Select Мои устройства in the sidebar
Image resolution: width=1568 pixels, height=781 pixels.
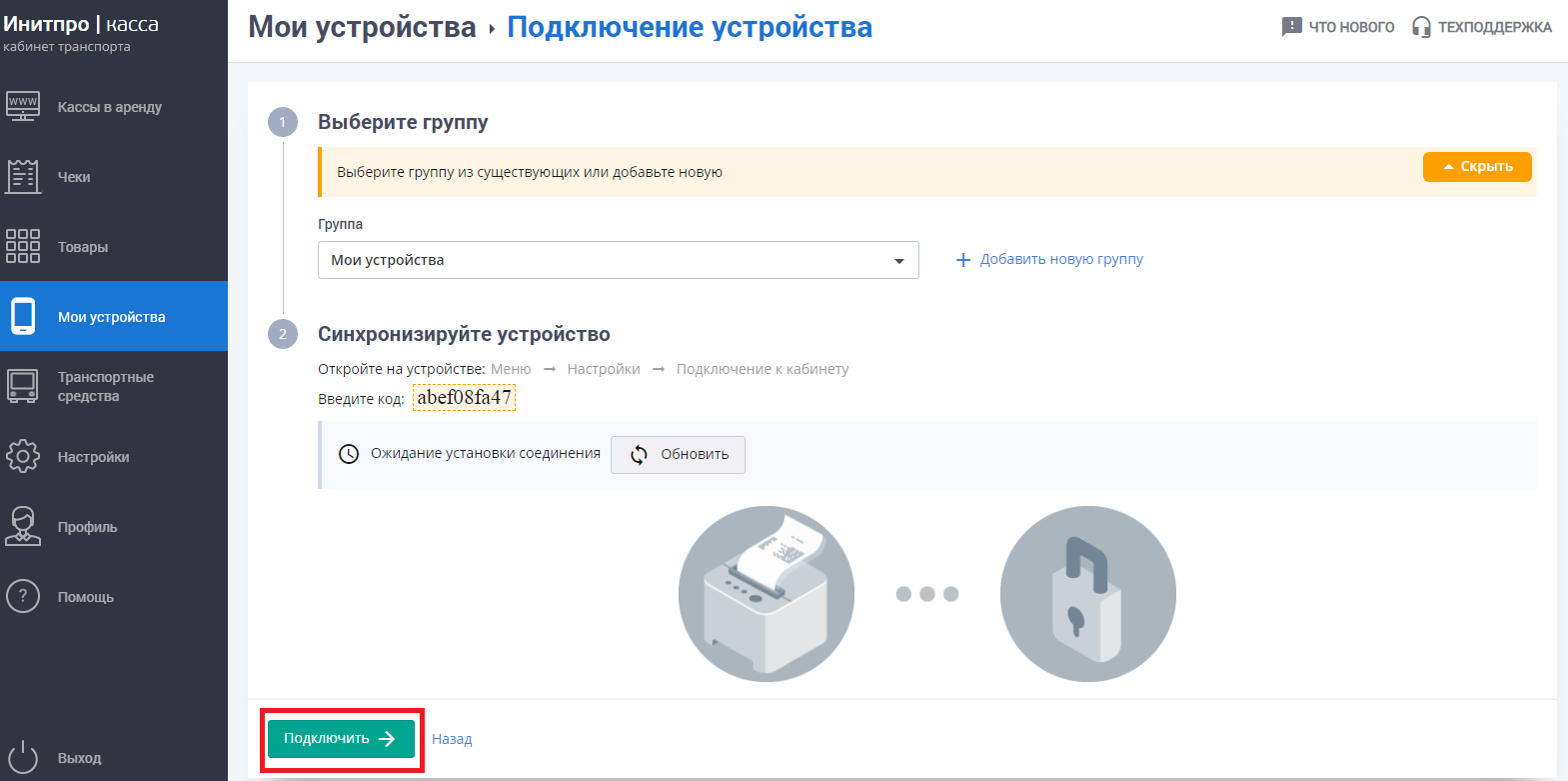[112, 317]
